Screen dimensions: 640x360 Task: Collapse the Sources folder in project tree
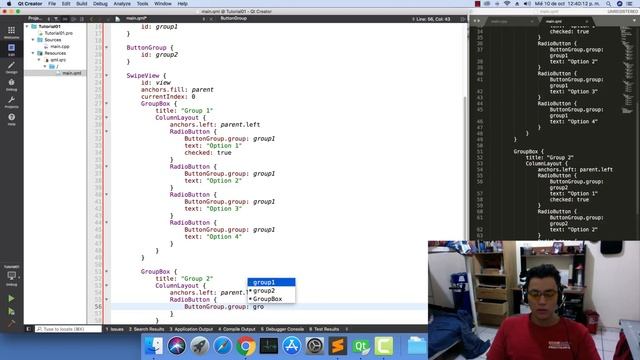[x=33, y=40]
